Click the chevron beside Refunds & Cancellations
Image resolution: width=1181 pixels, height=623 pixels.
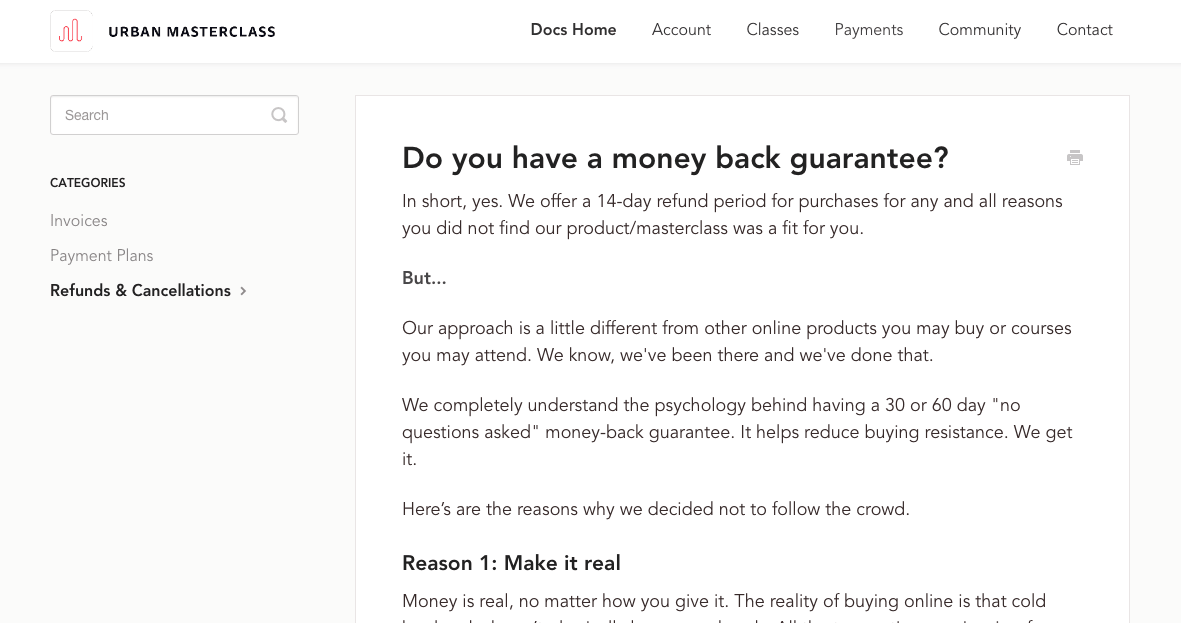point(244,291)
